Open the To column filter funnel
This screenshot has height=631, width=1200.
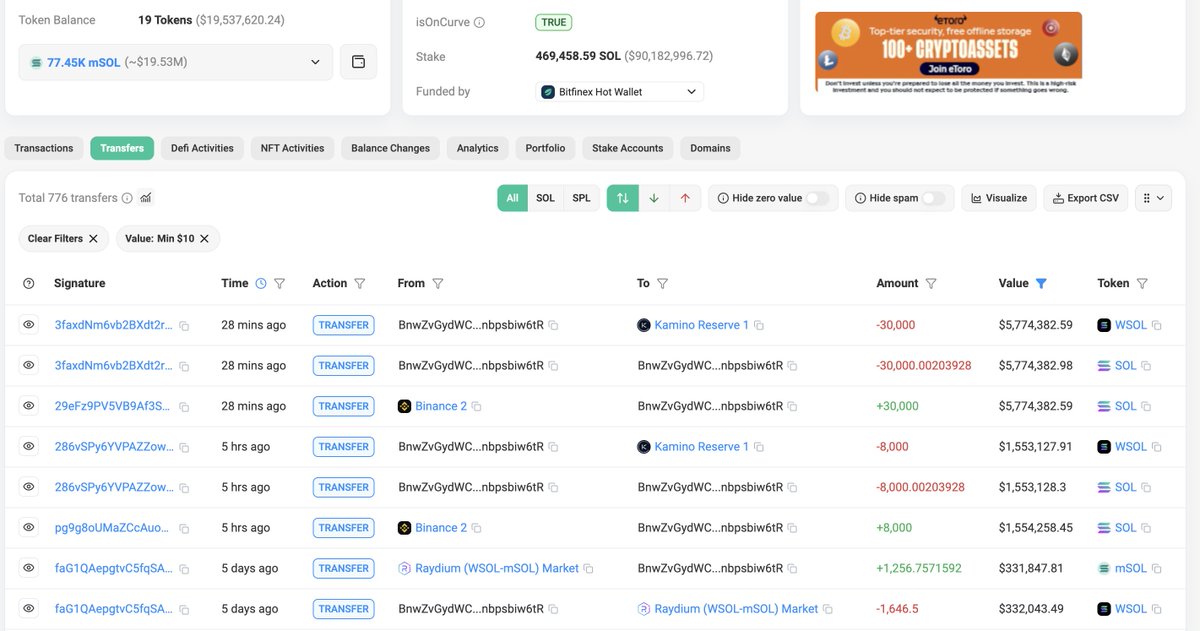[663, 284]
